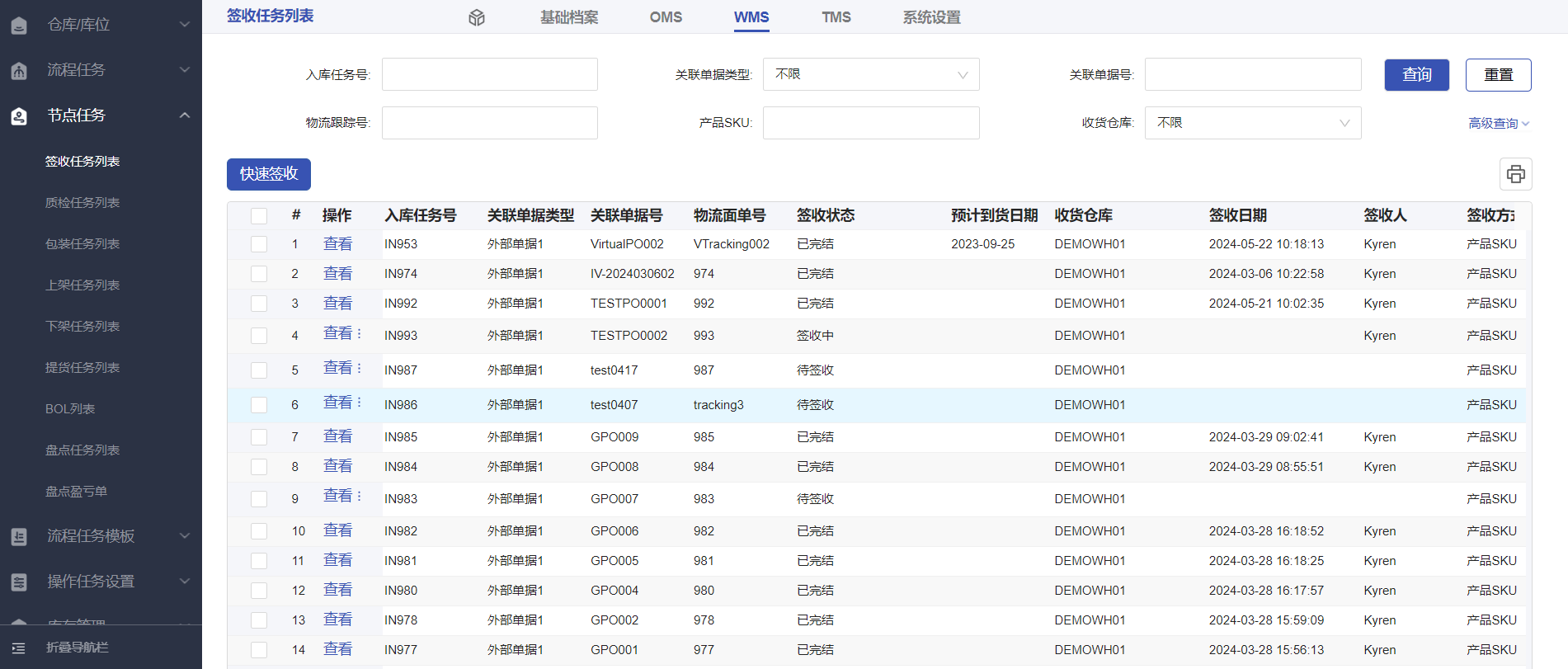Screen dimensions: 1568x669
Task: Click the cube icon in top bar
Action: click(x=477, y=17)
